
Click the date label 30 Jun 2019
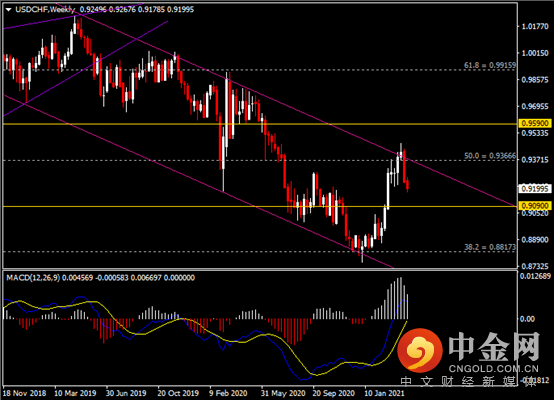tap(126, 393)
